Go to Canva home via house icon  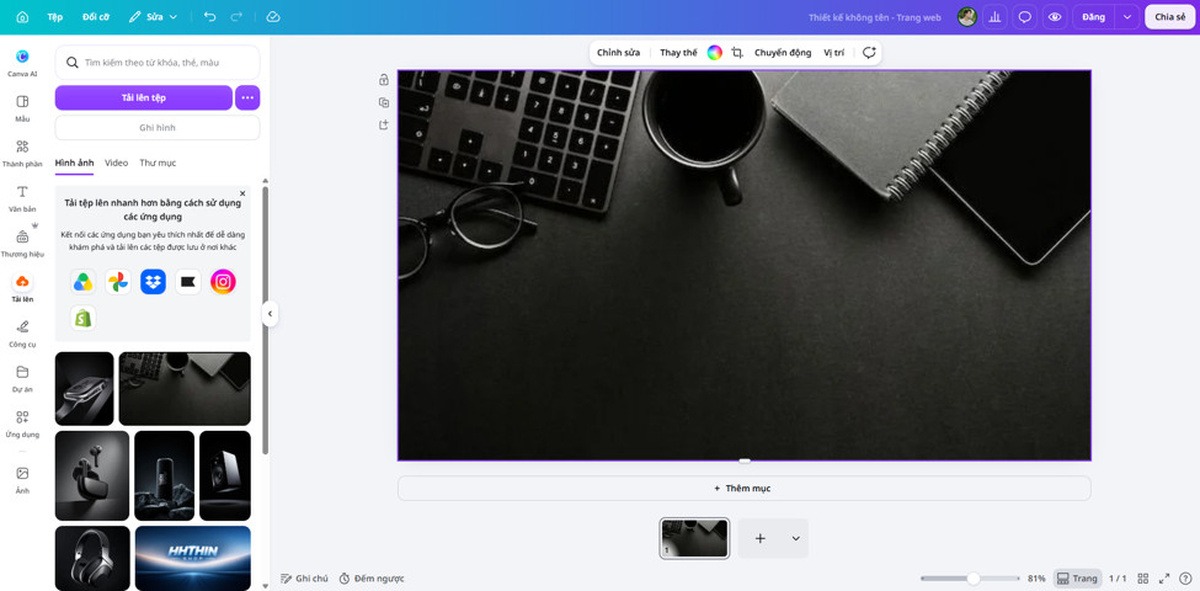[x=22, y=17]
